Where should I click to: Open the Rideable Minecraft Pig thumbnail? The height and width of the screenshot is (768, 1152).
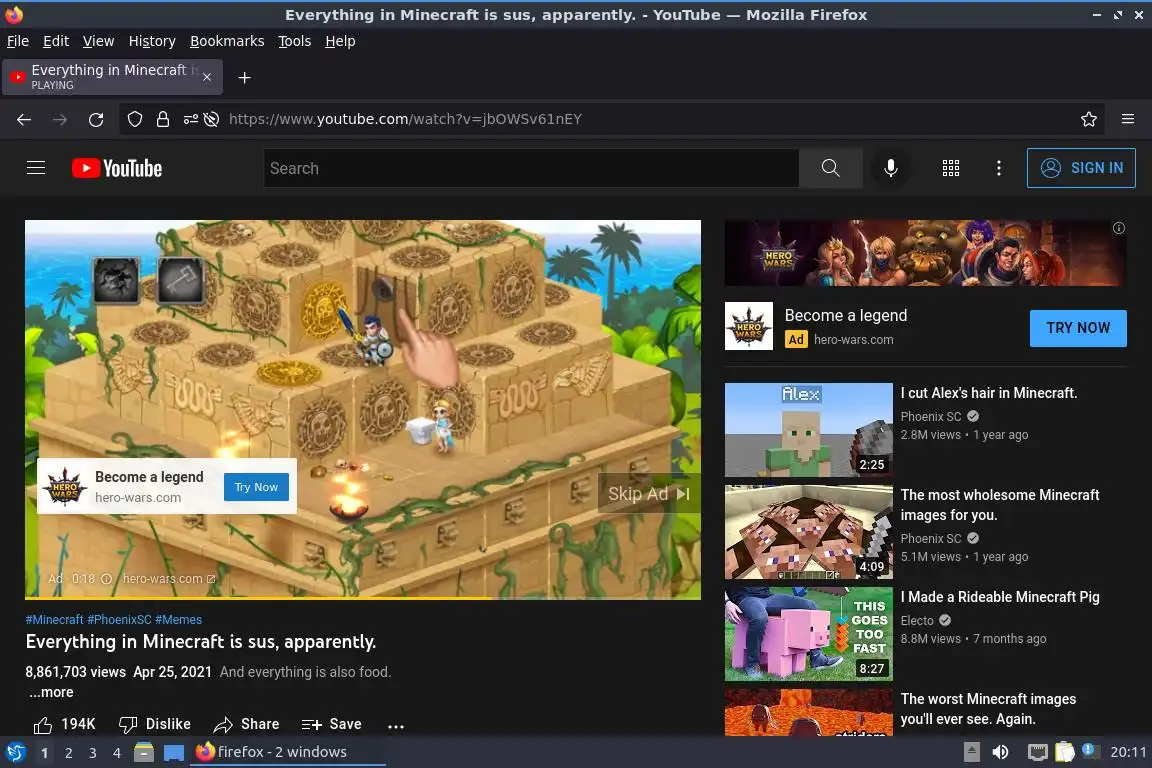808,634
